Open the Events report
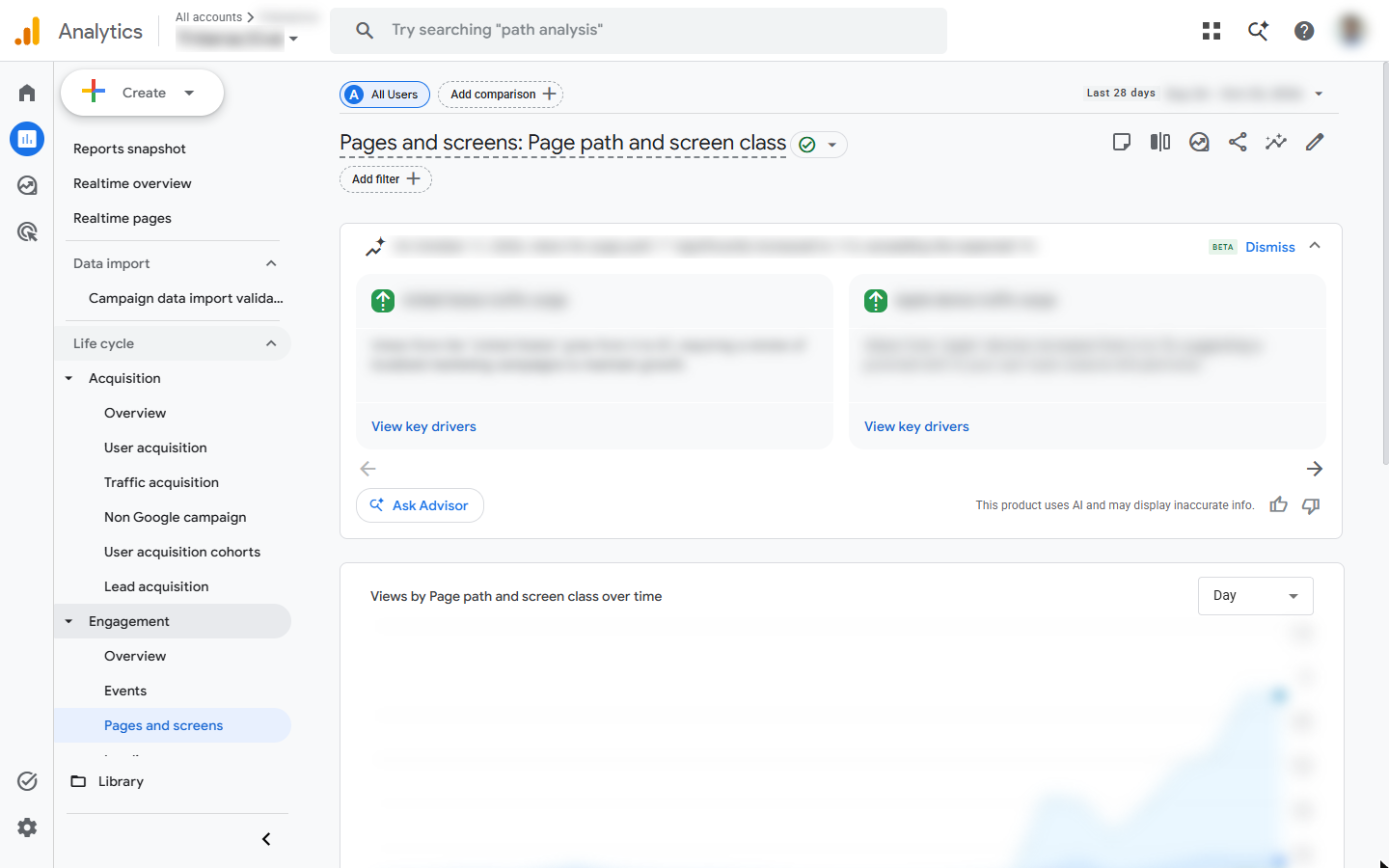 125,691
